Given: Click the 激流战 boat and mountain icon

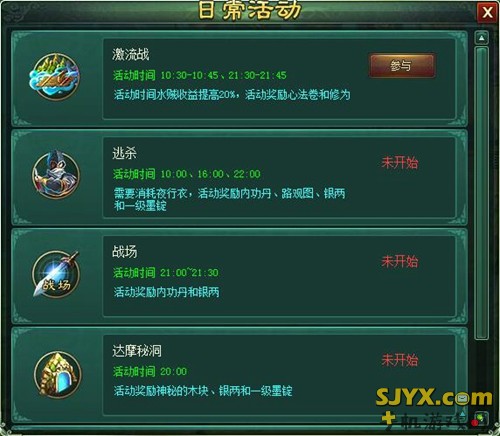Looking at the screenshot, I should click(55, 77).
